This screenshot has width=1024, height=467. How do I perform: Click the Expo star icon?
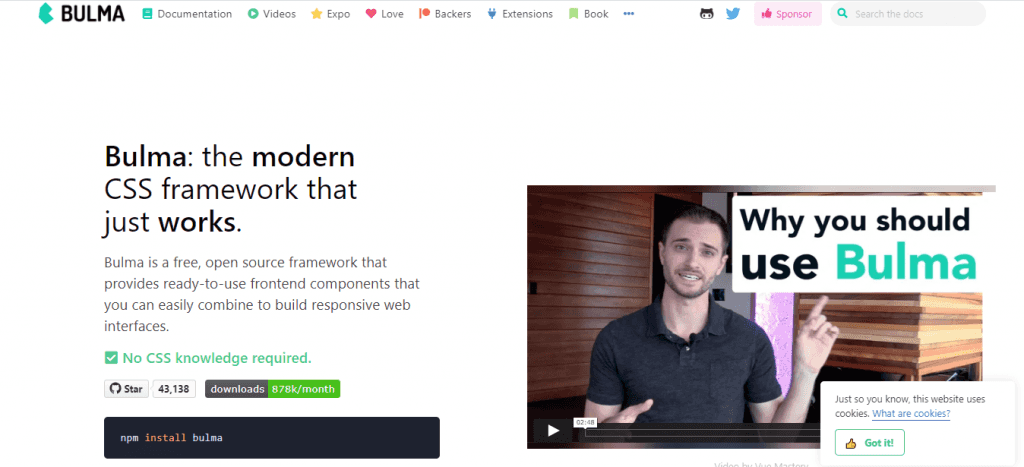pos(317,14)
